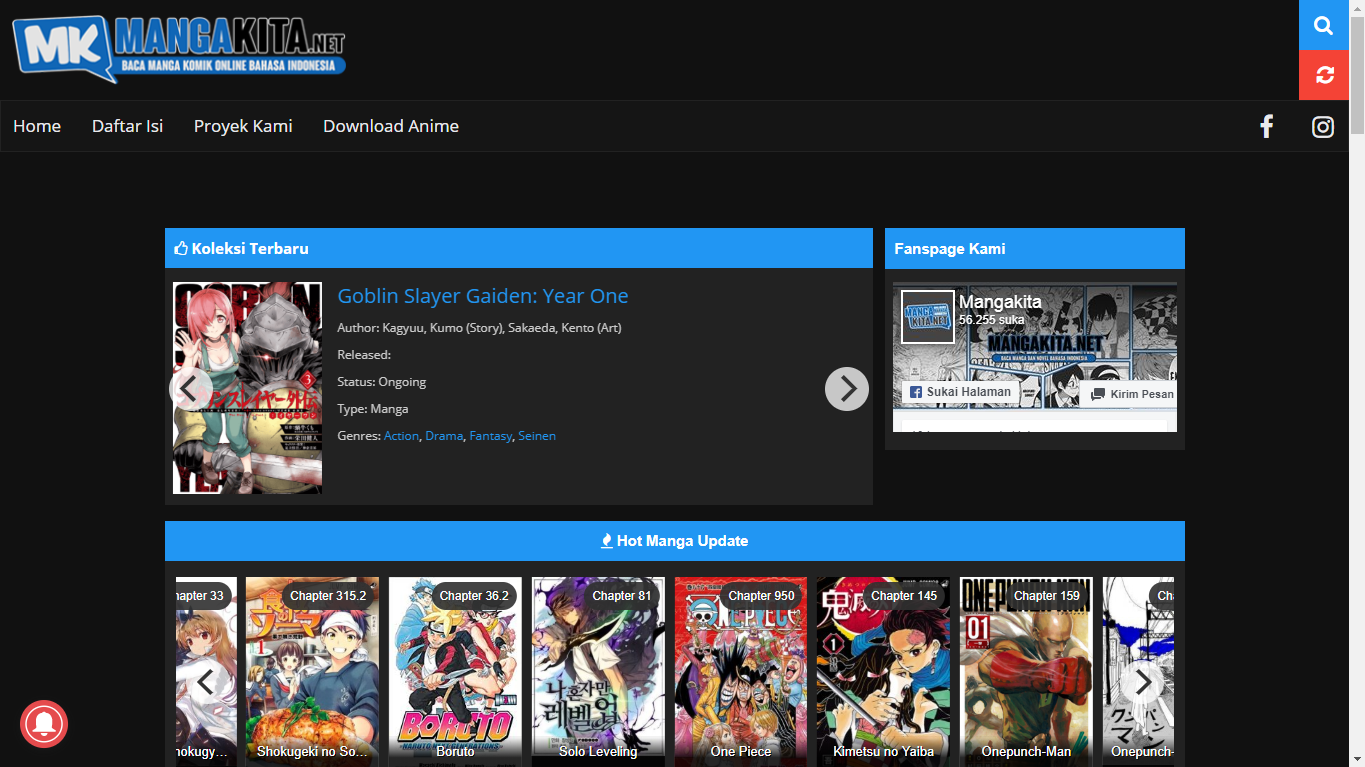
Task: Click the Status: Ongoing text
Action: pyautogui.click(x=382, y=382)
